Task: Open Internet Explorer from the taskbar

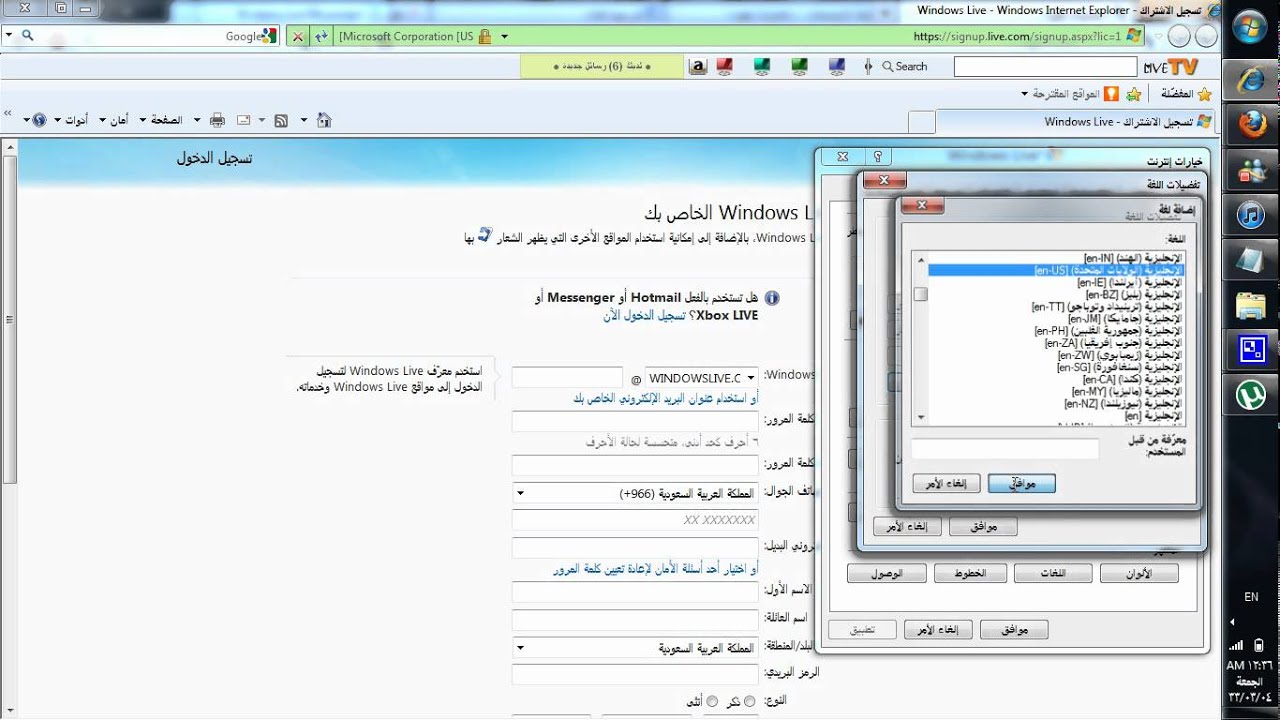Action: pos(1251,79)
